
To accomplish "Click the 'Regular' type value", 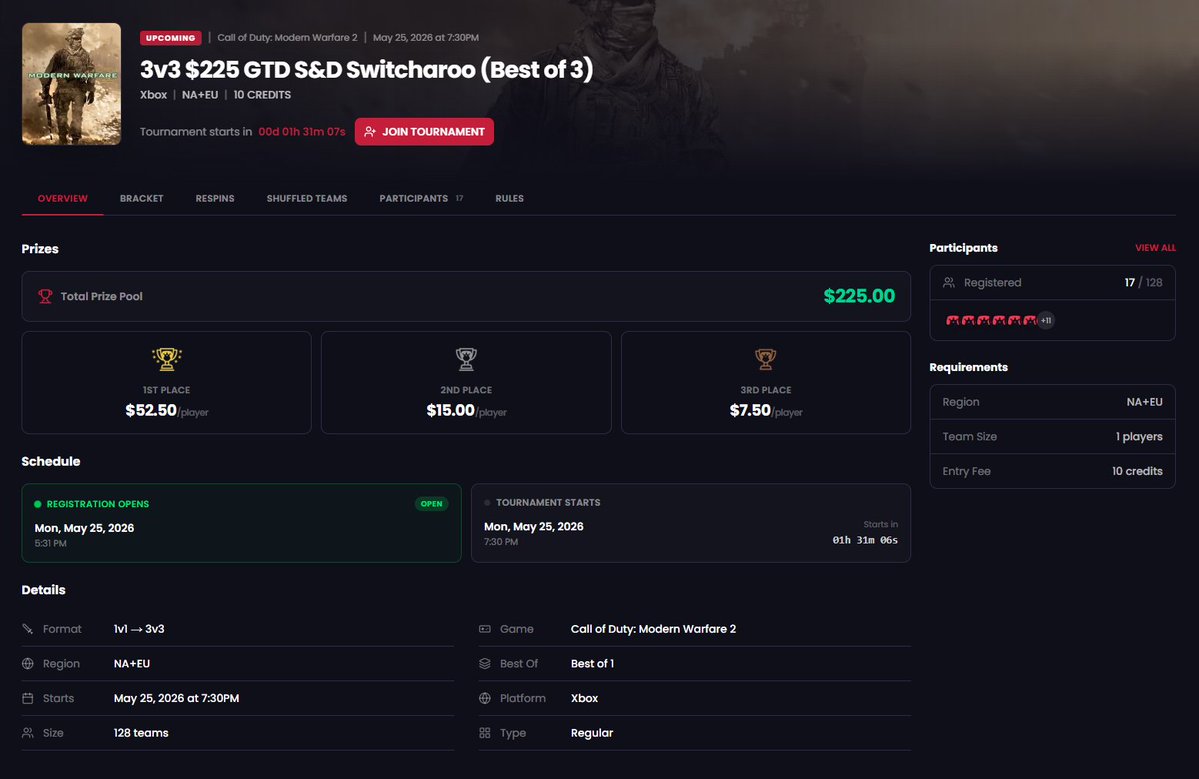I will click(x=592, y=732).
